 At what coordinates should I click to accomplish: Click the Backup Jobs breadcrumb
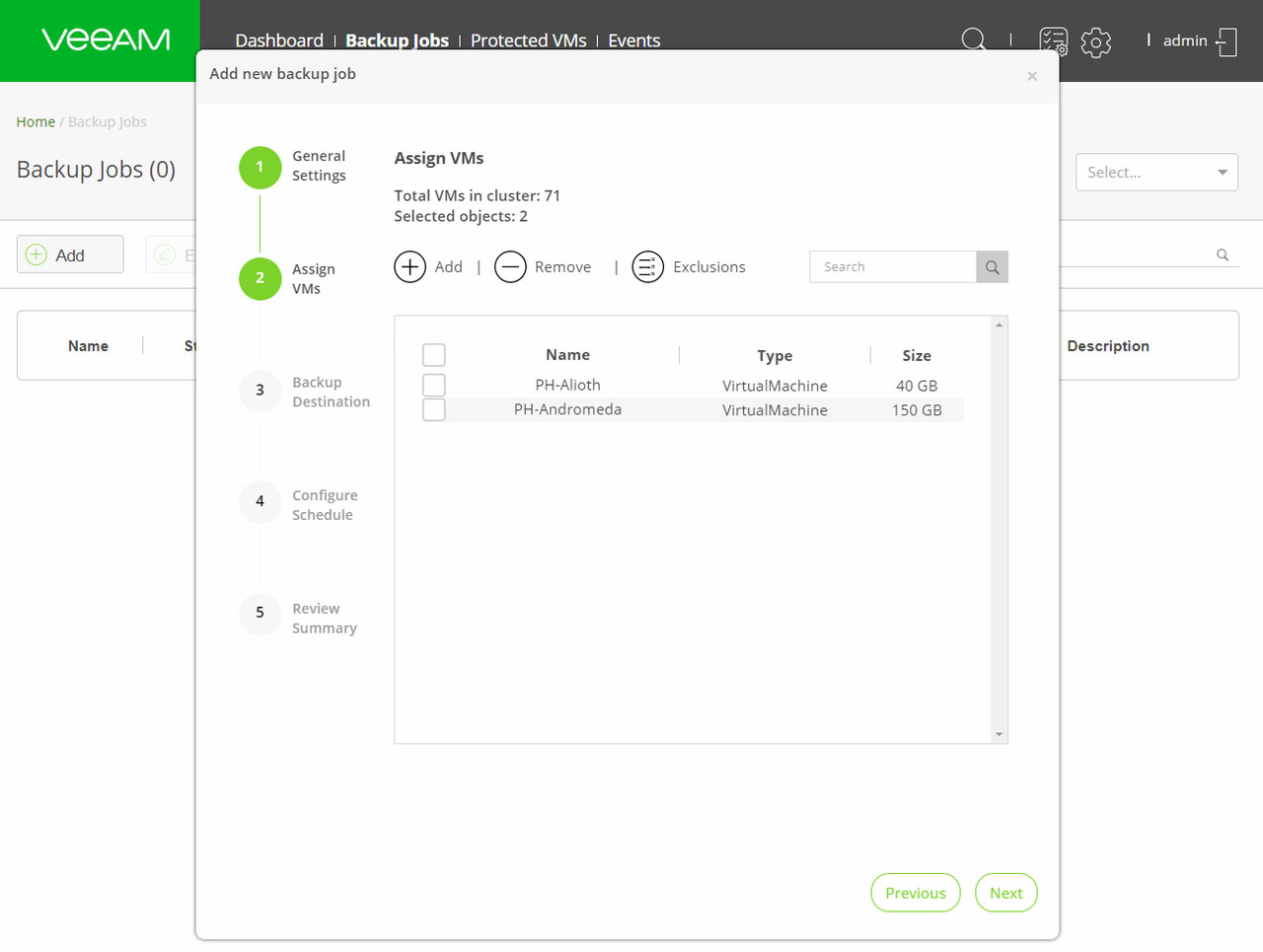(x=108, y=121)
